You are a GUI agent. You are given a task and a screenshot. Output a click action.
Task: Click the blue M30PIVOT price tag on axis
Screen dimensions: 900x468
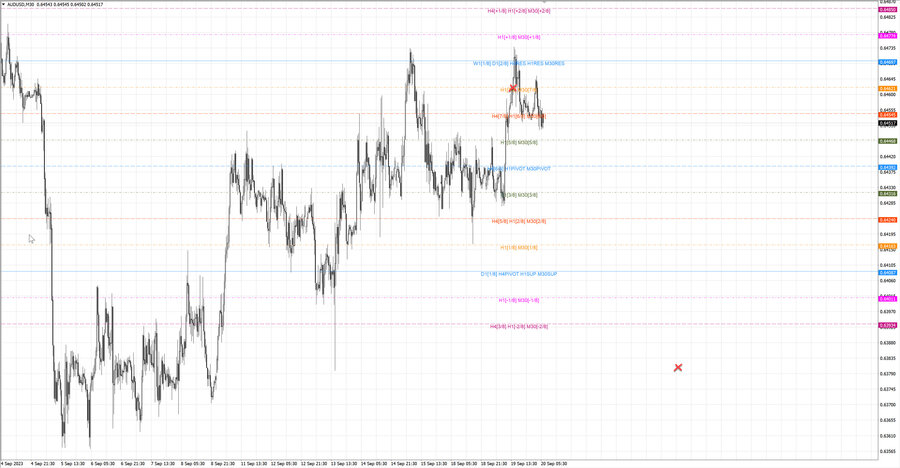[888, 168]
